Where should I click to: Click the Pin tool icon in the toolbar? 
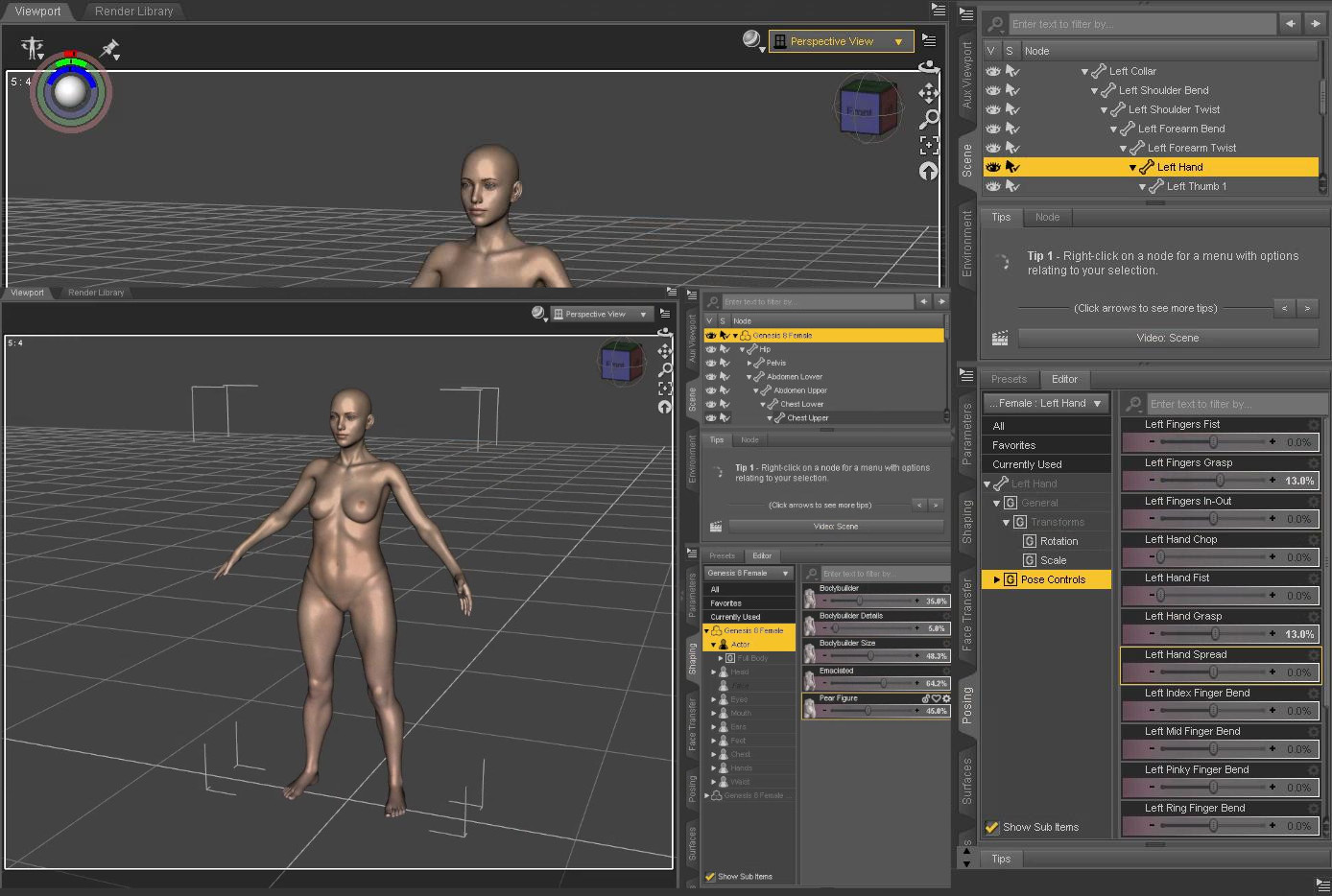tap(110, 50)
